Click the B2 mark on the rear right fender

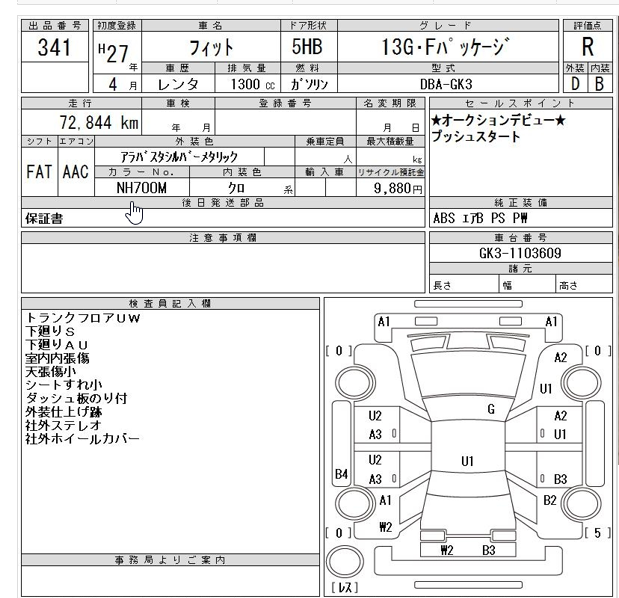coord(550,499)
